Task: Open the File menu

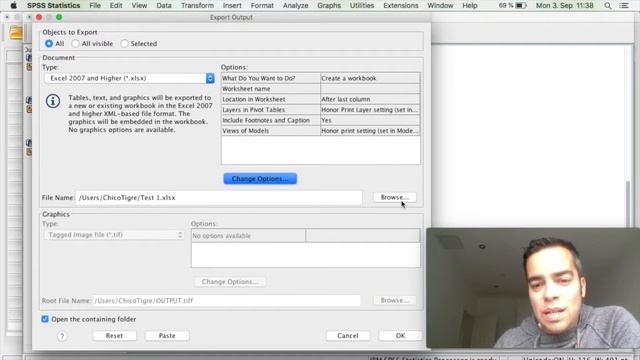Action: [x=95, y=5]
